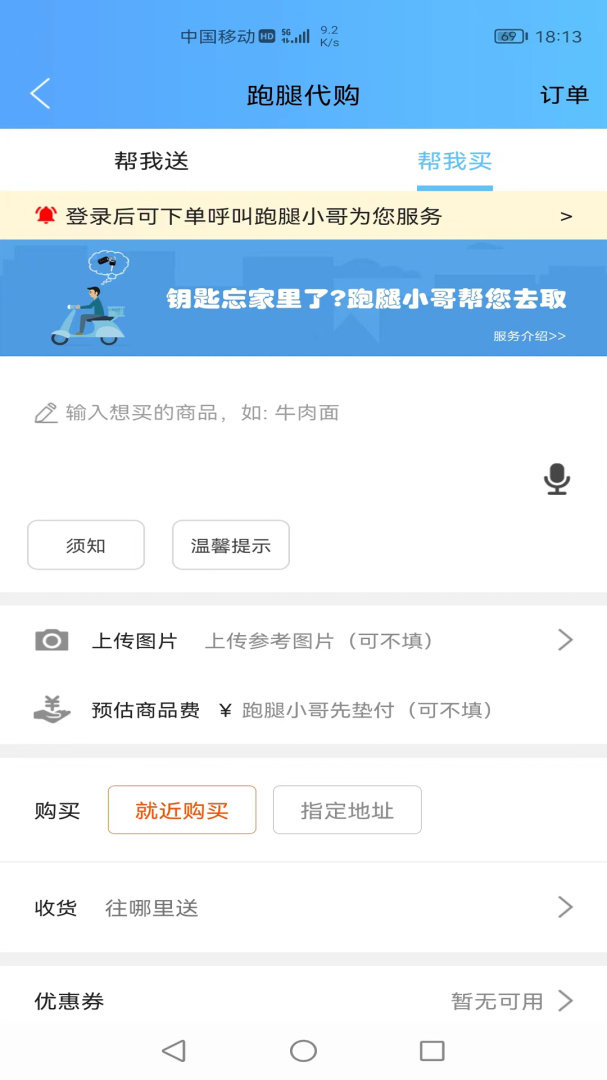Viewport: 607px width, 1080px height.
Task: Tap the 温馨提示 tips button
Action: click(x=231, y=545)
